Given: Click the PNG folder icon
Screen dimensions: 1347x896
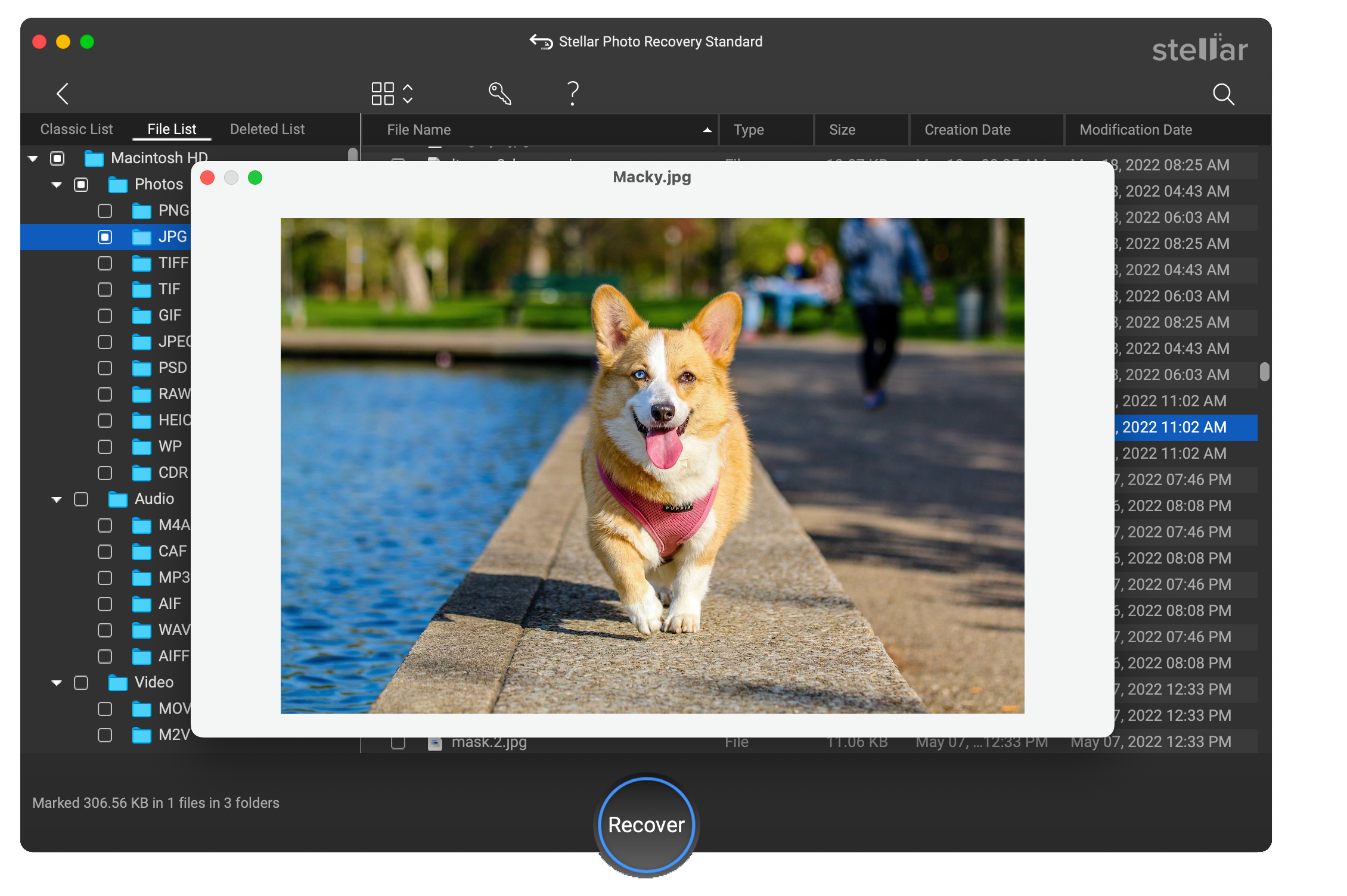Looking at the screenshot, I should click(142, 211).
